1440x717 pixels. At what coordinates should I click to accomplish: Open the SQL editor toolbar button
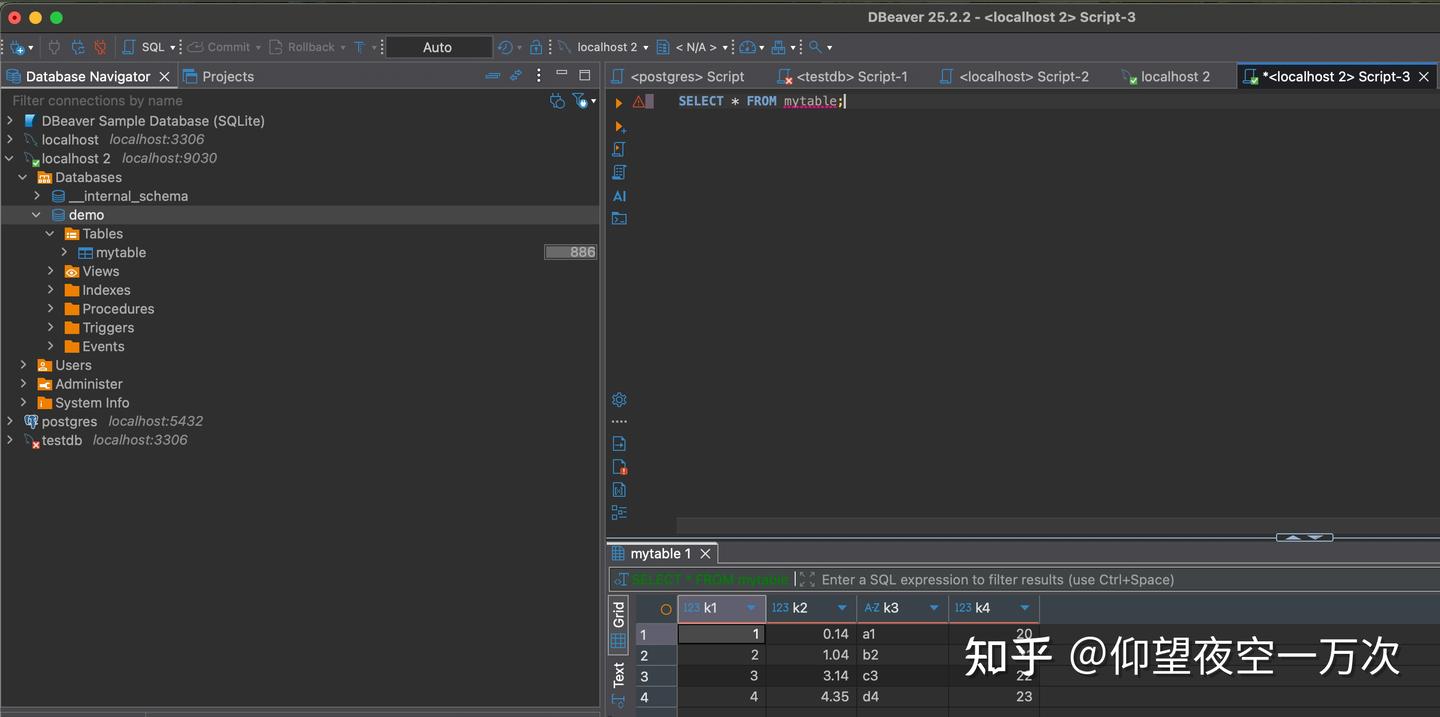tap(143, 47)
